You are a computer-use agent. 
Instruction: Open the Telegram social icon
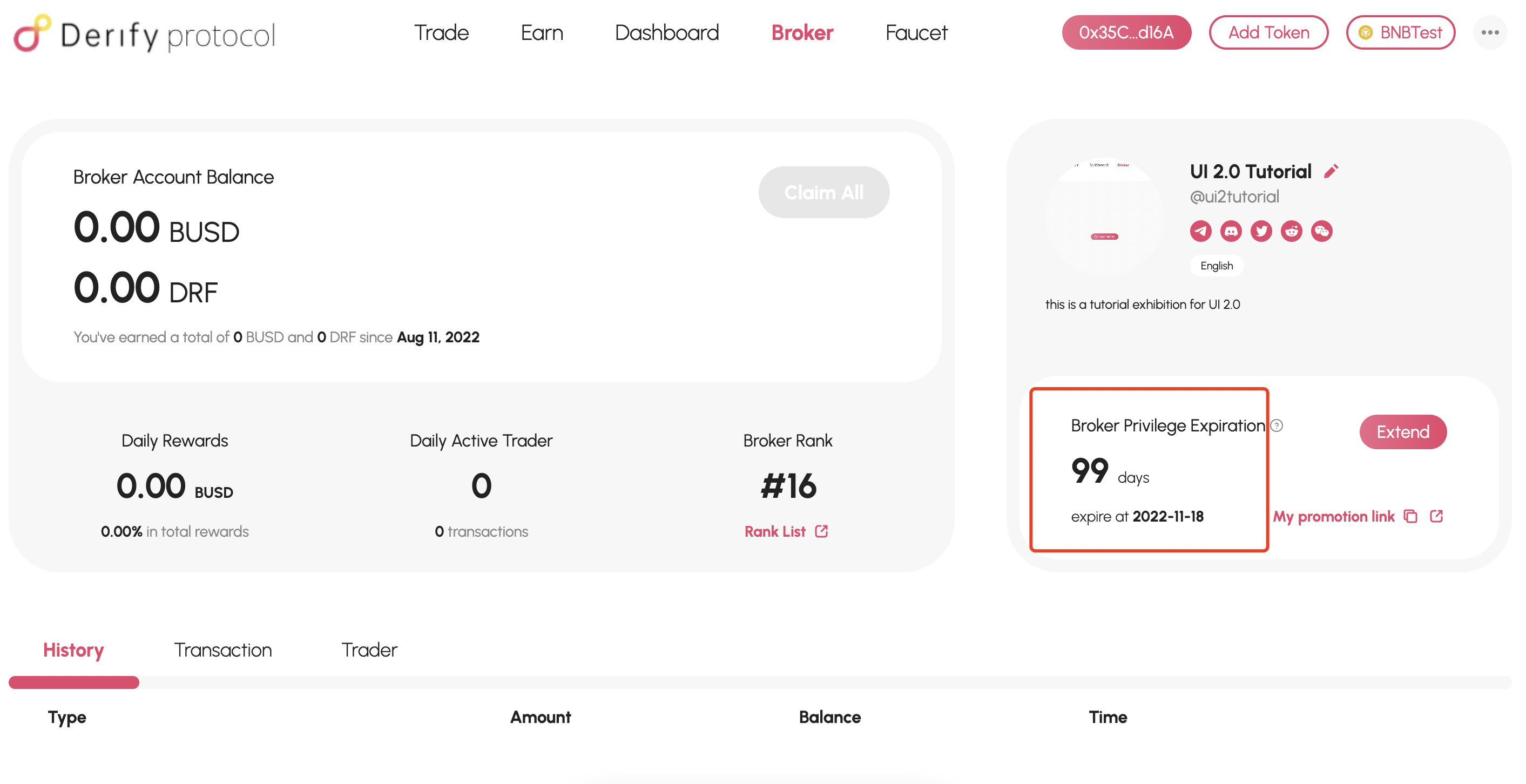(1200, 231)
